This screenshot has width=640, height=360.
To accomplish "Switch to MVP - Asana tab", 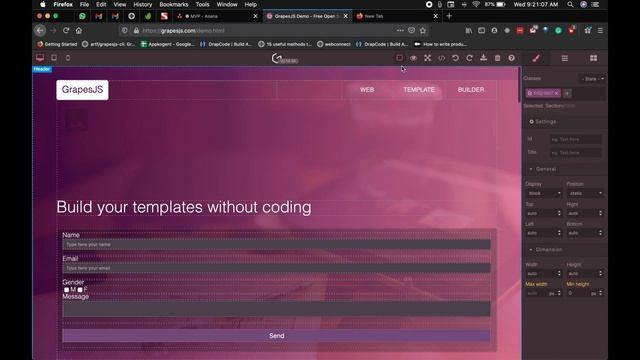I will point(218,16).
